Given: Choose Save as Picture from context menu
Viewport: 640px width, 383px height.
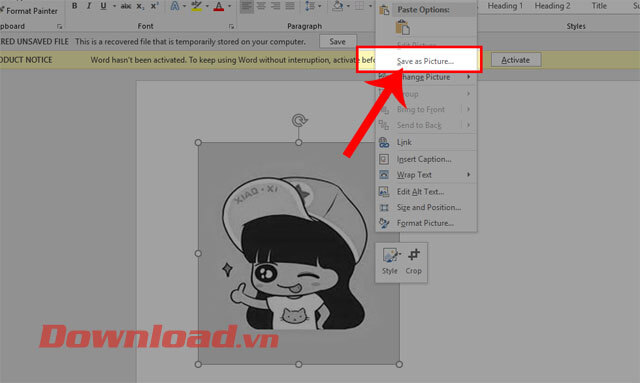Looking at the screenshot, I should 425,61.
